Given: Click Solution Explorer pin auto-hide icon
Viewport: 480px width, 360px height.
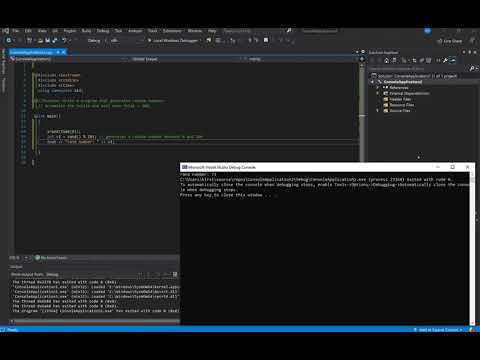Looking at the screenshot, I should click(470, 52).
